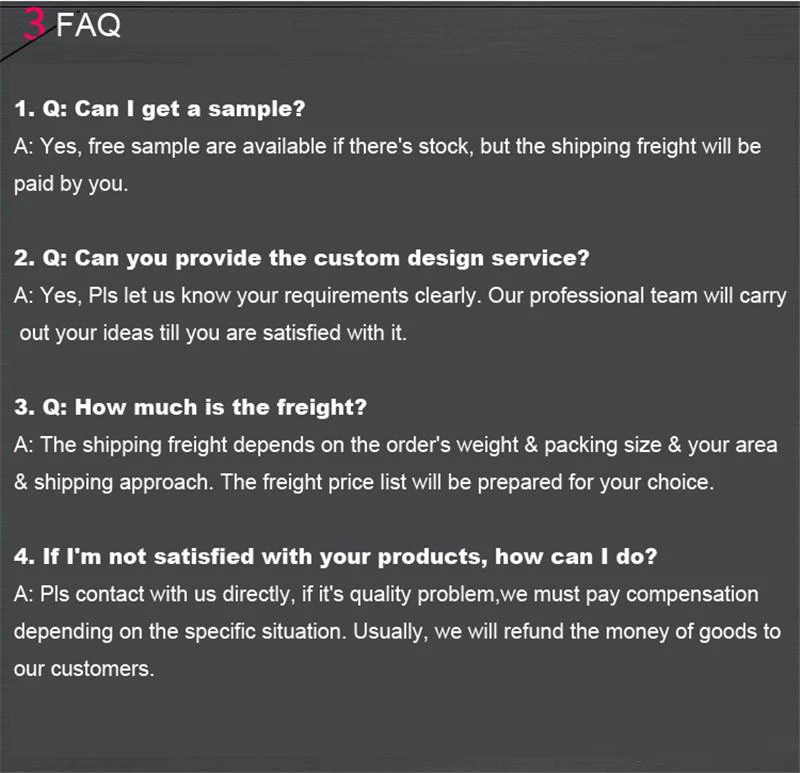The image size is (800, 773).
Task: Select question 3 'How much is the freight?'
Action: [190, 407]
